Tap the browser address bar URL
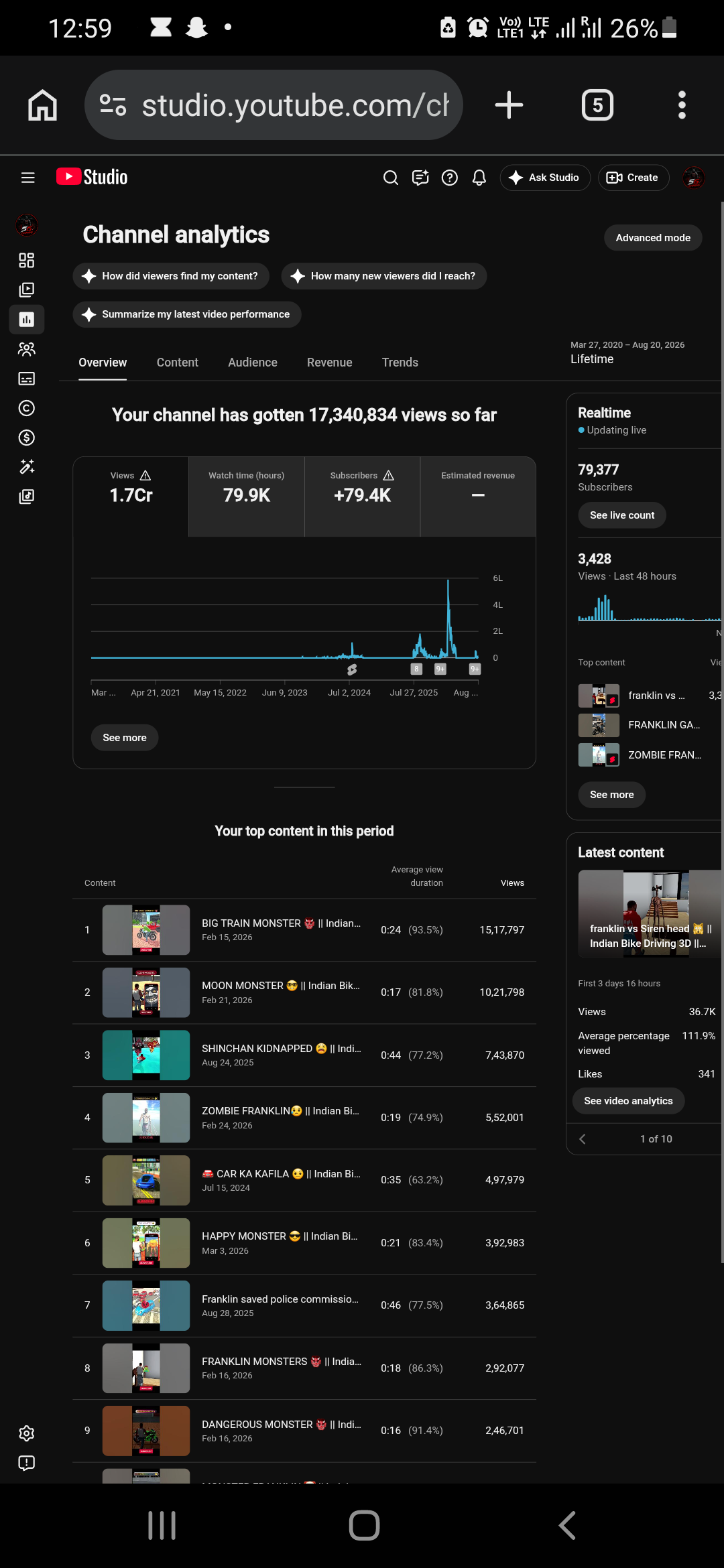The height and width of the screenshot is (1568, 724). pyautogui.click(x=296, y=105)
